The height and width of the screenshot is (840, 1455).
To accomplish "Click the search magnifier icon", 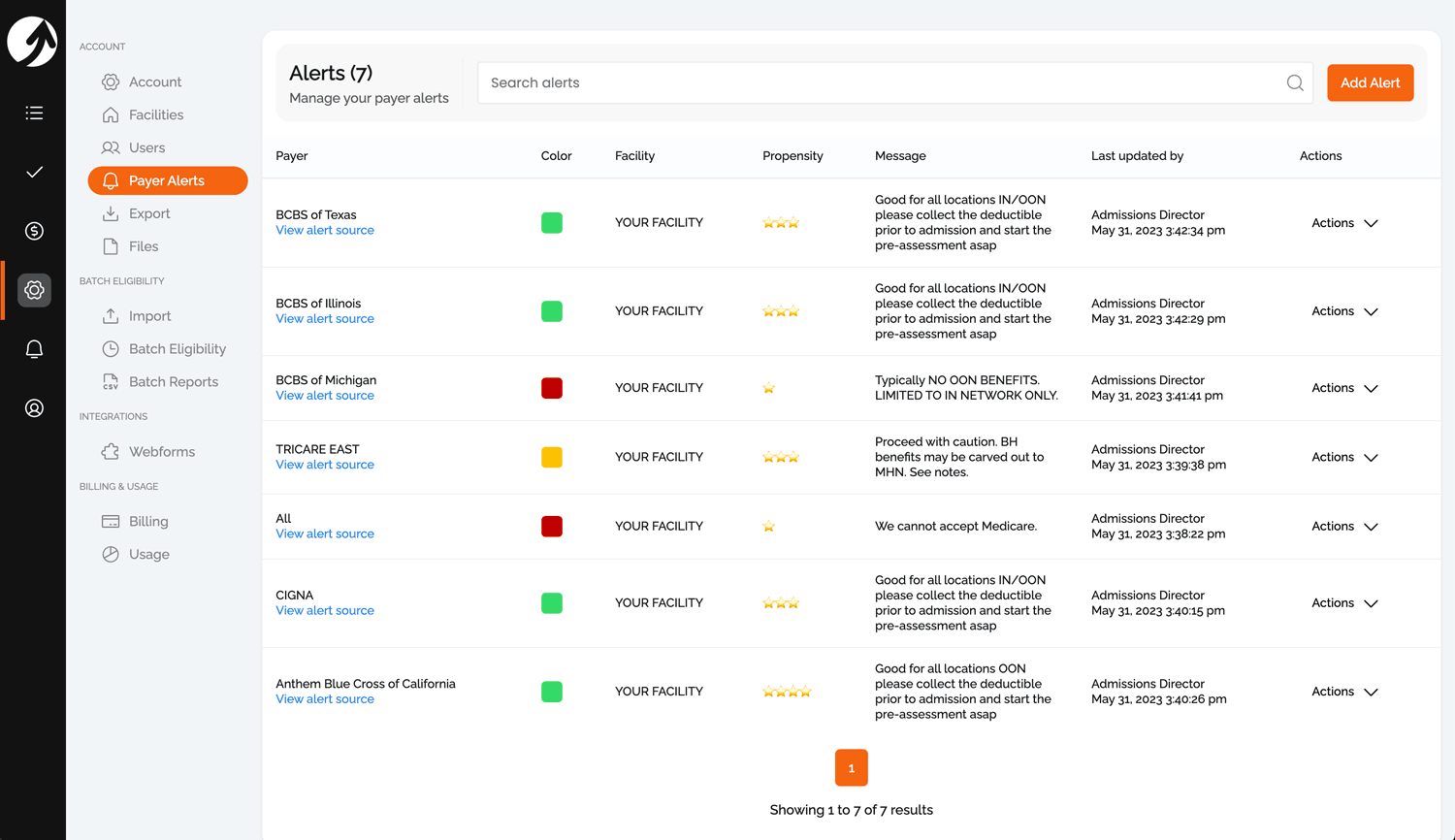I will click(1295, 82).
